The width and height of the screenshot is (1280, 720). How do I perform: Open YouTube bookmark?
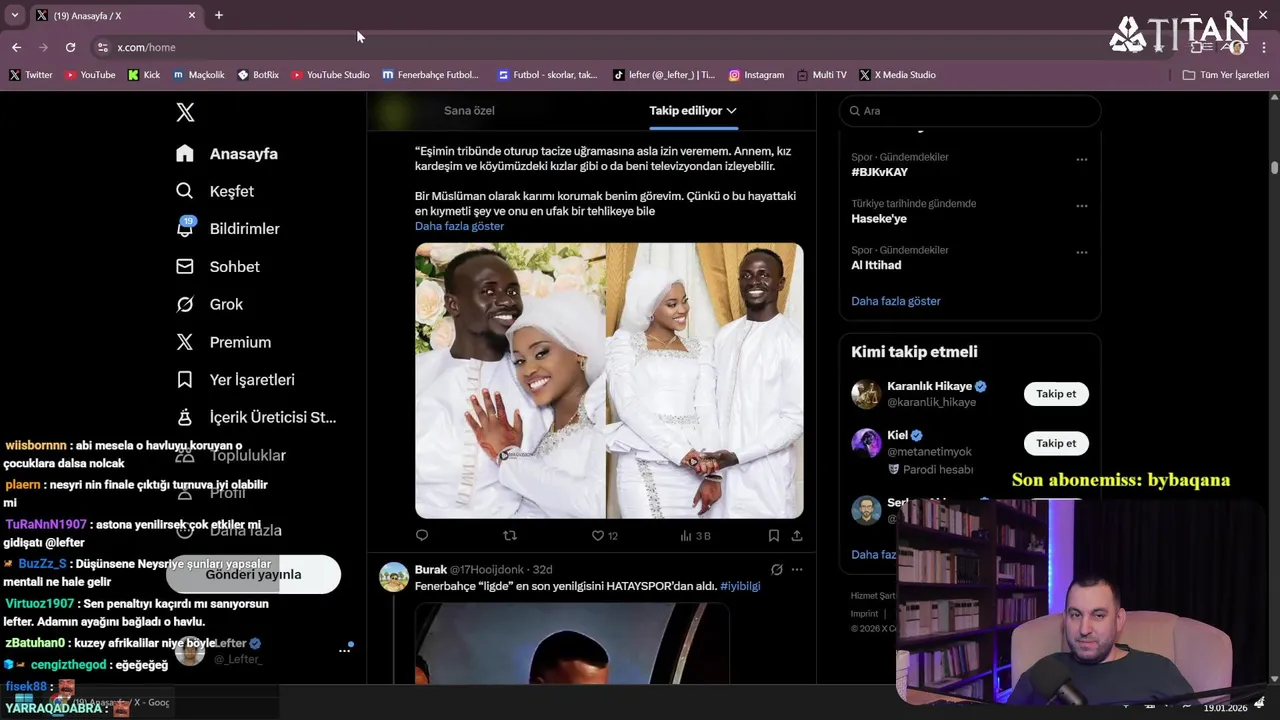pyautogui.click(x=90, y=75)
